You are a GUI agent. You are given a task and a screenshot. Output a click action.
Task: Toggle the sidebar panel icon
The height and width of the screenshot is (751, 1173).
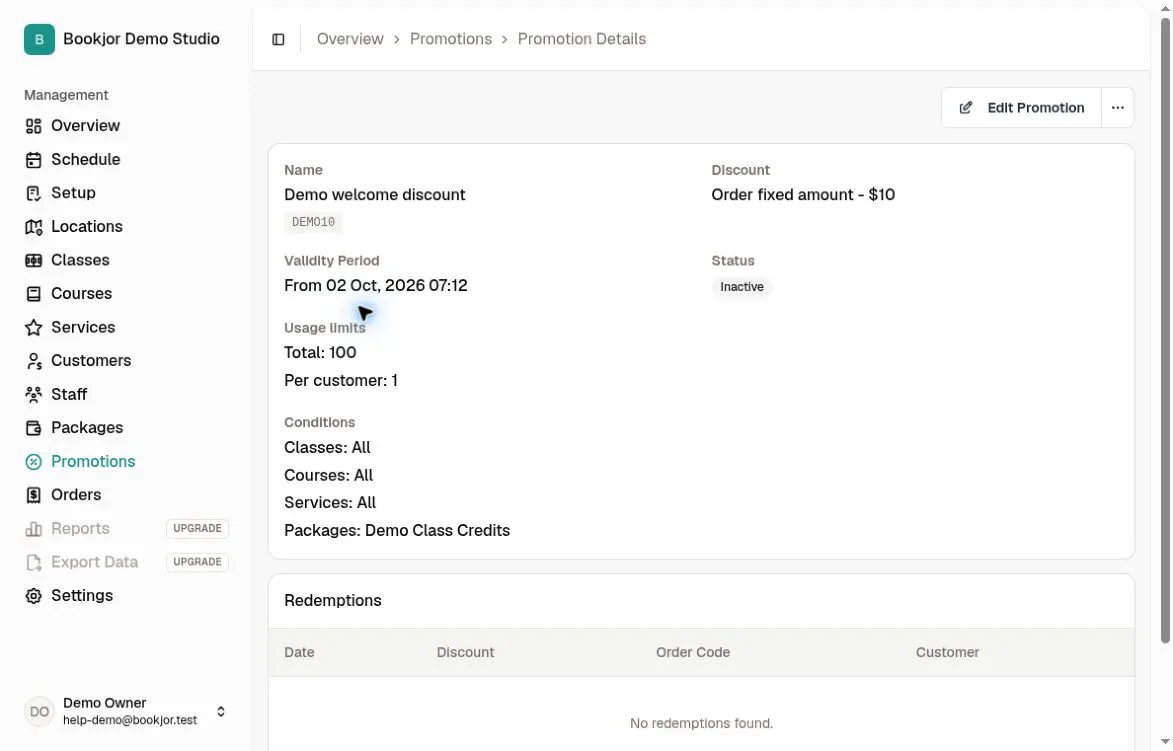pos(278,40)
